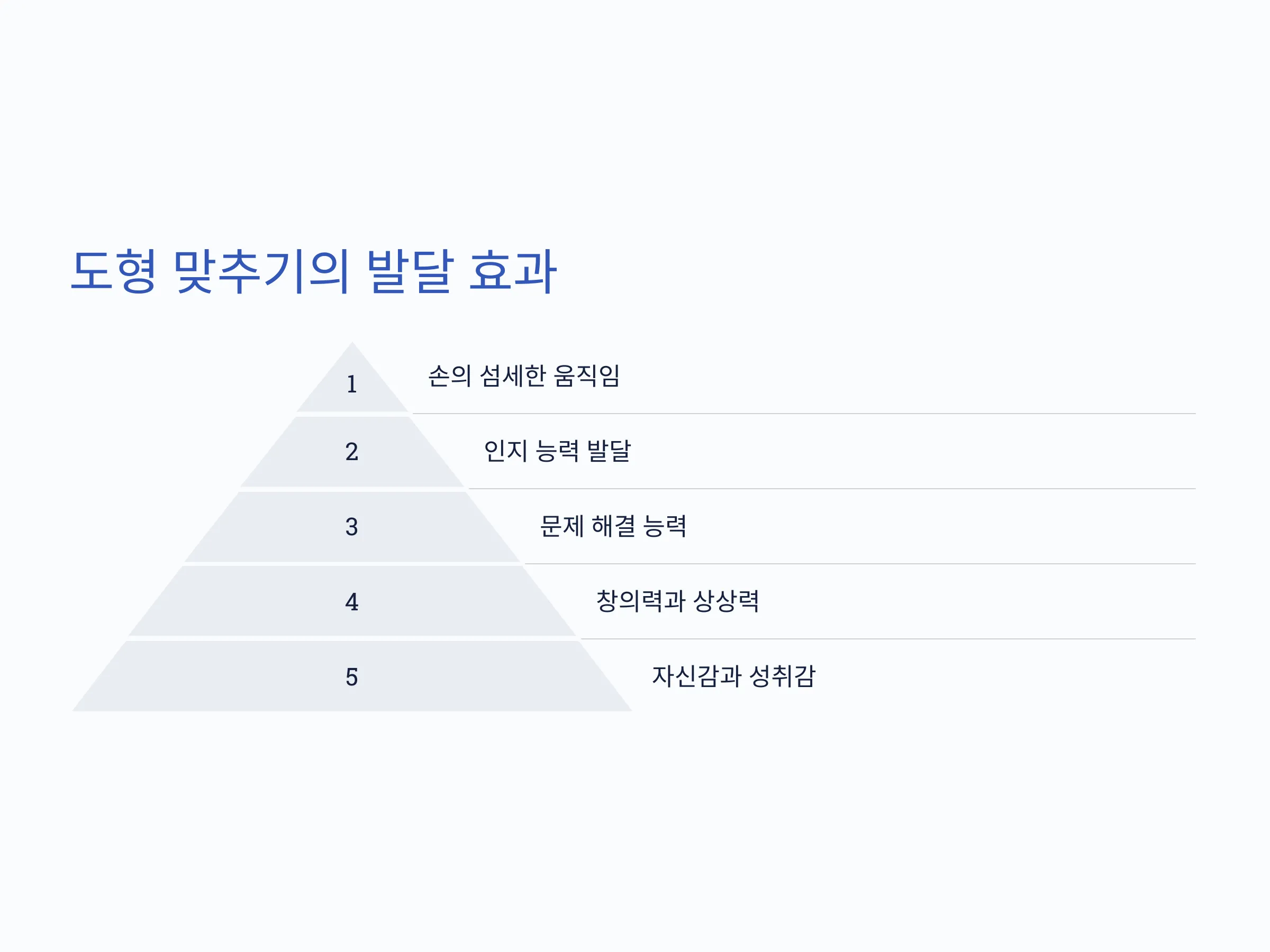Viewport: 1270px width, 952px height.
Task: Click pyramid tier number 5
Action: coord(352,677)
